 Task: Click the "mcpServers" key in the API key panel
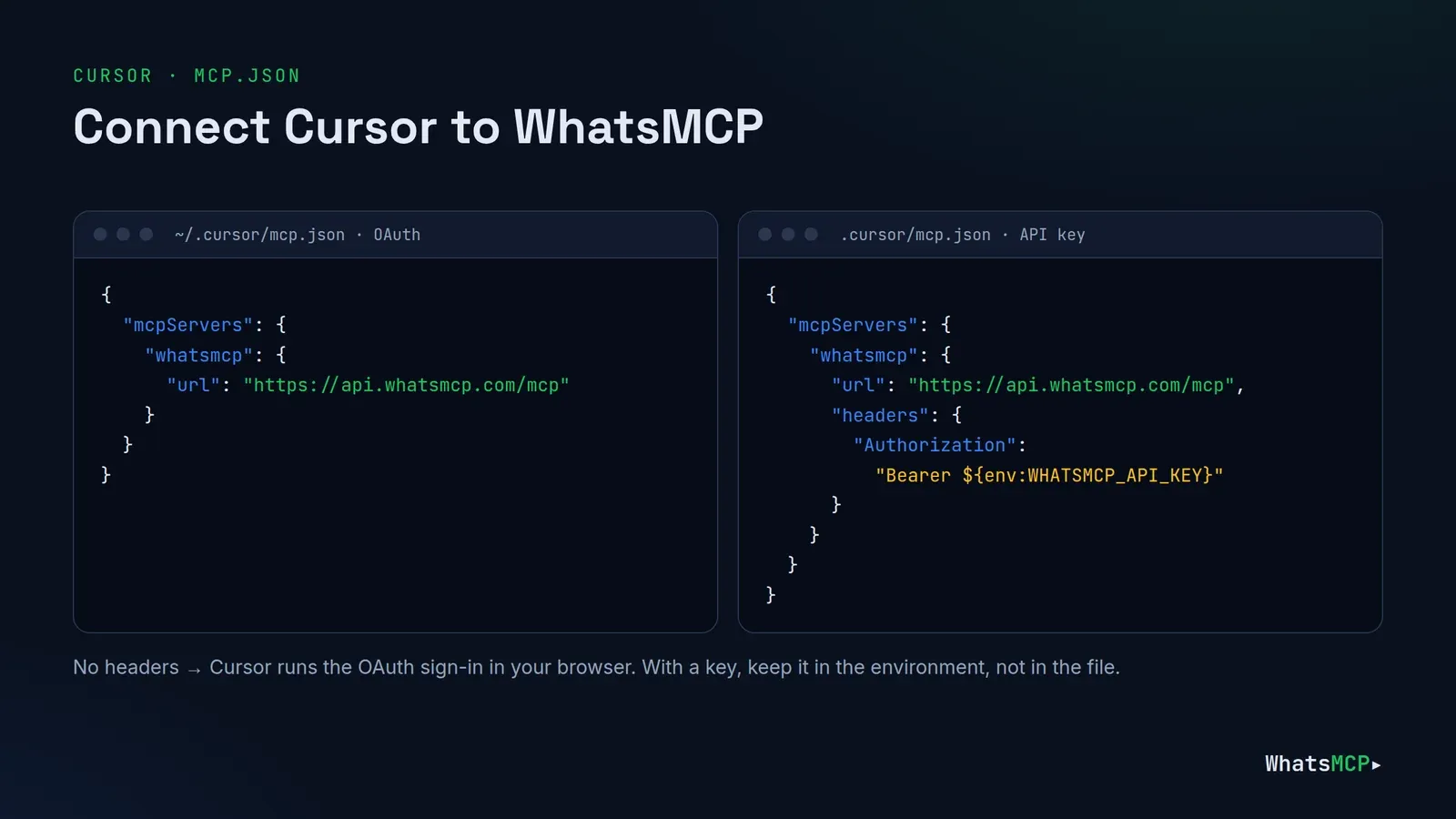coord(853,325)
